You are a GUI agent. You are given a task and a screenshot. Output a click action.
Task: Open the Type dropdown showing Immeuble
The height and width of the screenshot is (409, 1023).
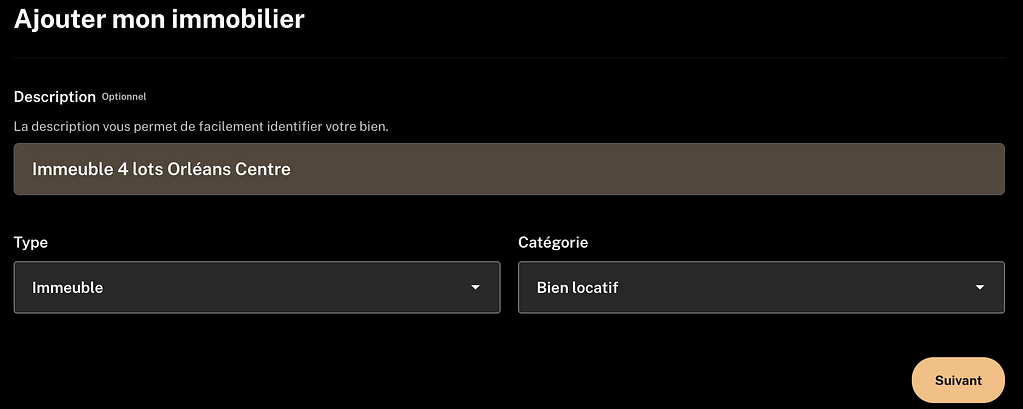(x=256, y=288)
